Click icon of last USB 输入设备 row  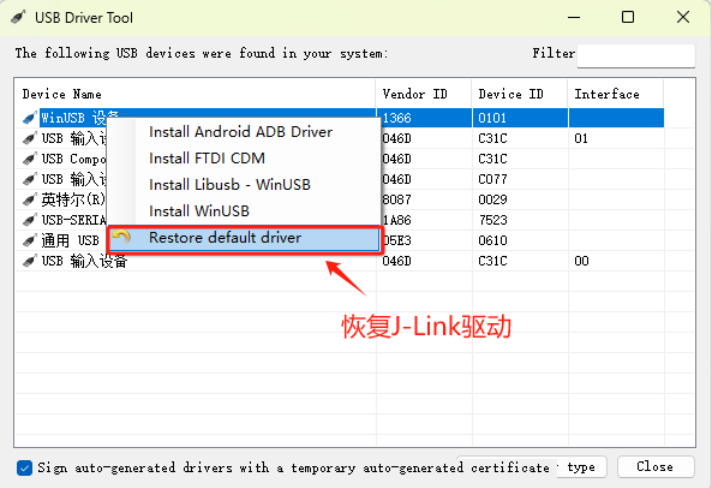coord(30,261)
